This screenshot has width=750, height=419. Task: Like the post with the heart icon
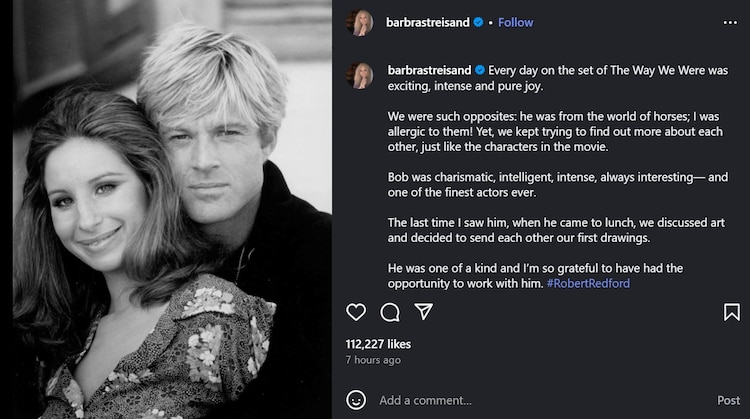click(x=356, y=312)
